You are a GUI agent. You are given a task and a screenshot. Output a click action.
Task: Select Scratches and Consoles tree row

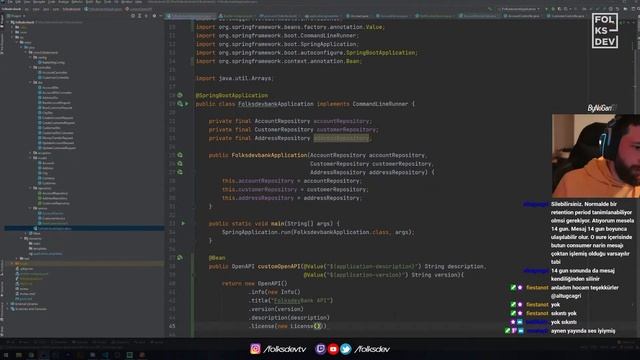click(x=29, y=309)
